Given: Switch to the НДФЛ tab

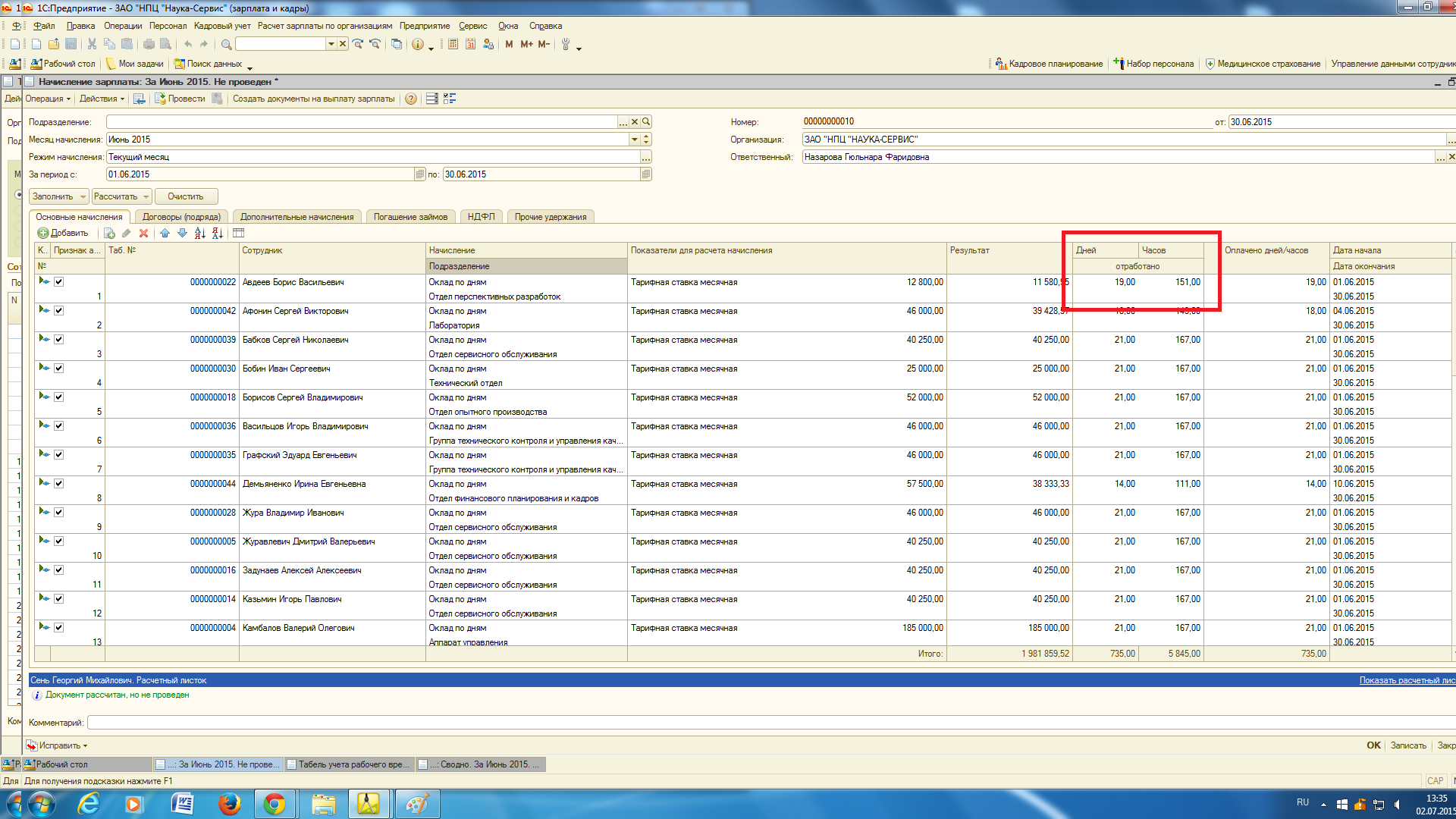Looking at the screenshot, I should point(481,217).
